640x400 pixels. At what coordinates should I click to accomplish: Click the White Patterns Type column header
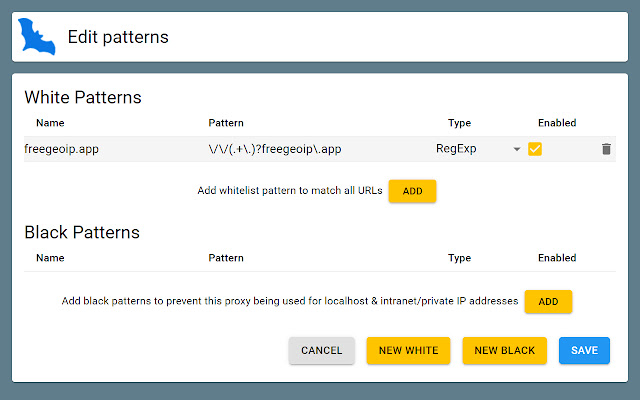pyautogui.click(x=459, y=123)
